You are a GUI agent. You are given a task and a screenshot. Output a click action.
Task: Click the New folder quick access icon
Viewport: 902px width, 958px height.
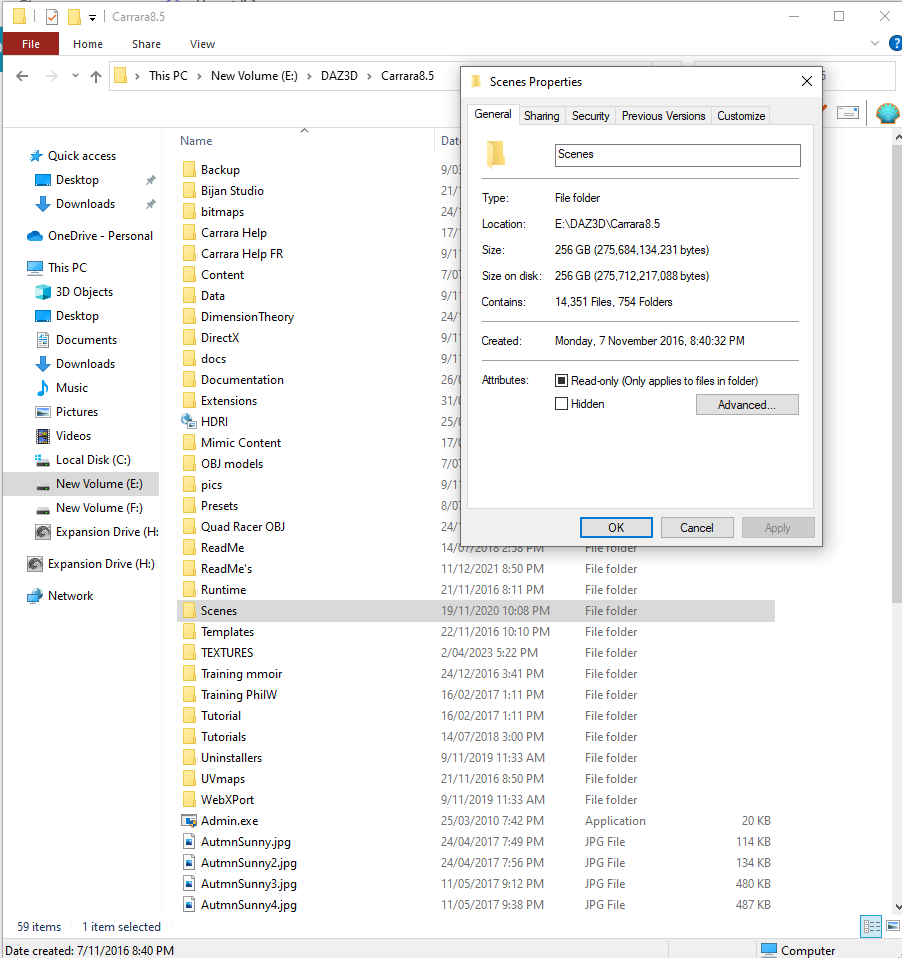[x=75, y=16]
